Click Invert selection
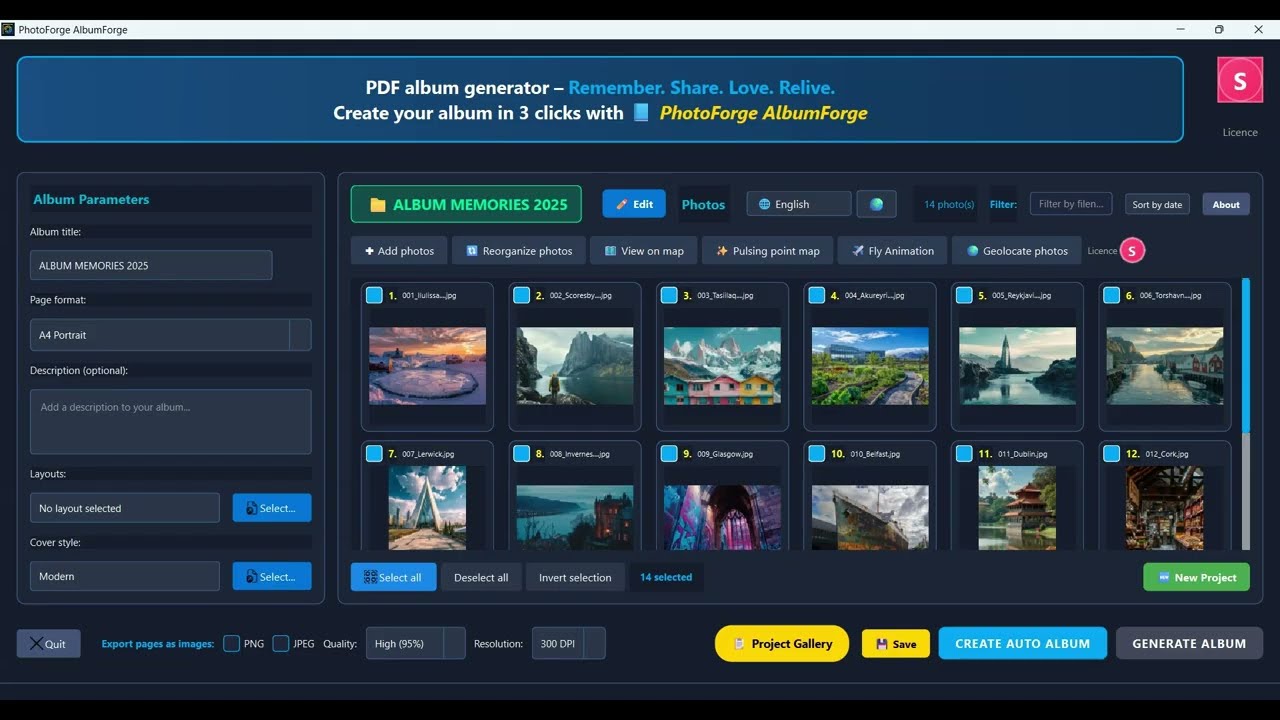The height and width of the screenshot is (720, 1280). (575, 577)
